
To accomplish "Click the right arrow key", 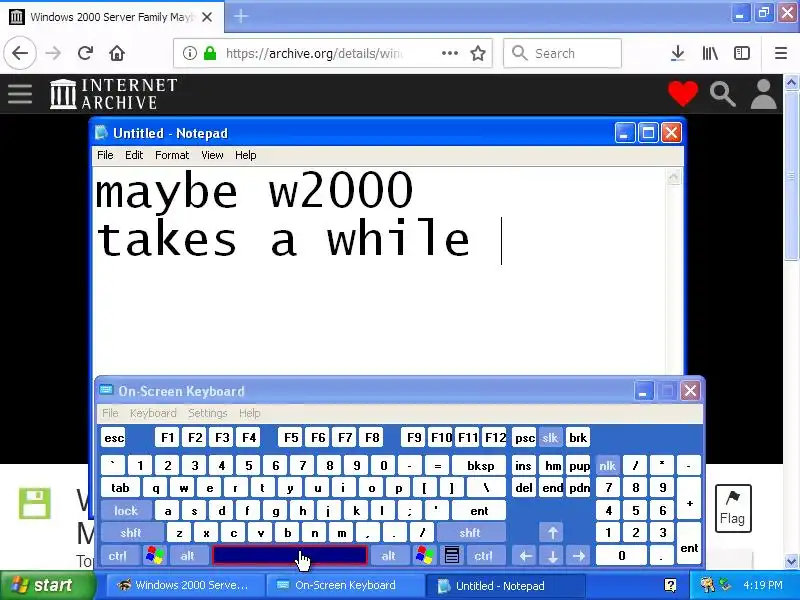I will 579,556.
